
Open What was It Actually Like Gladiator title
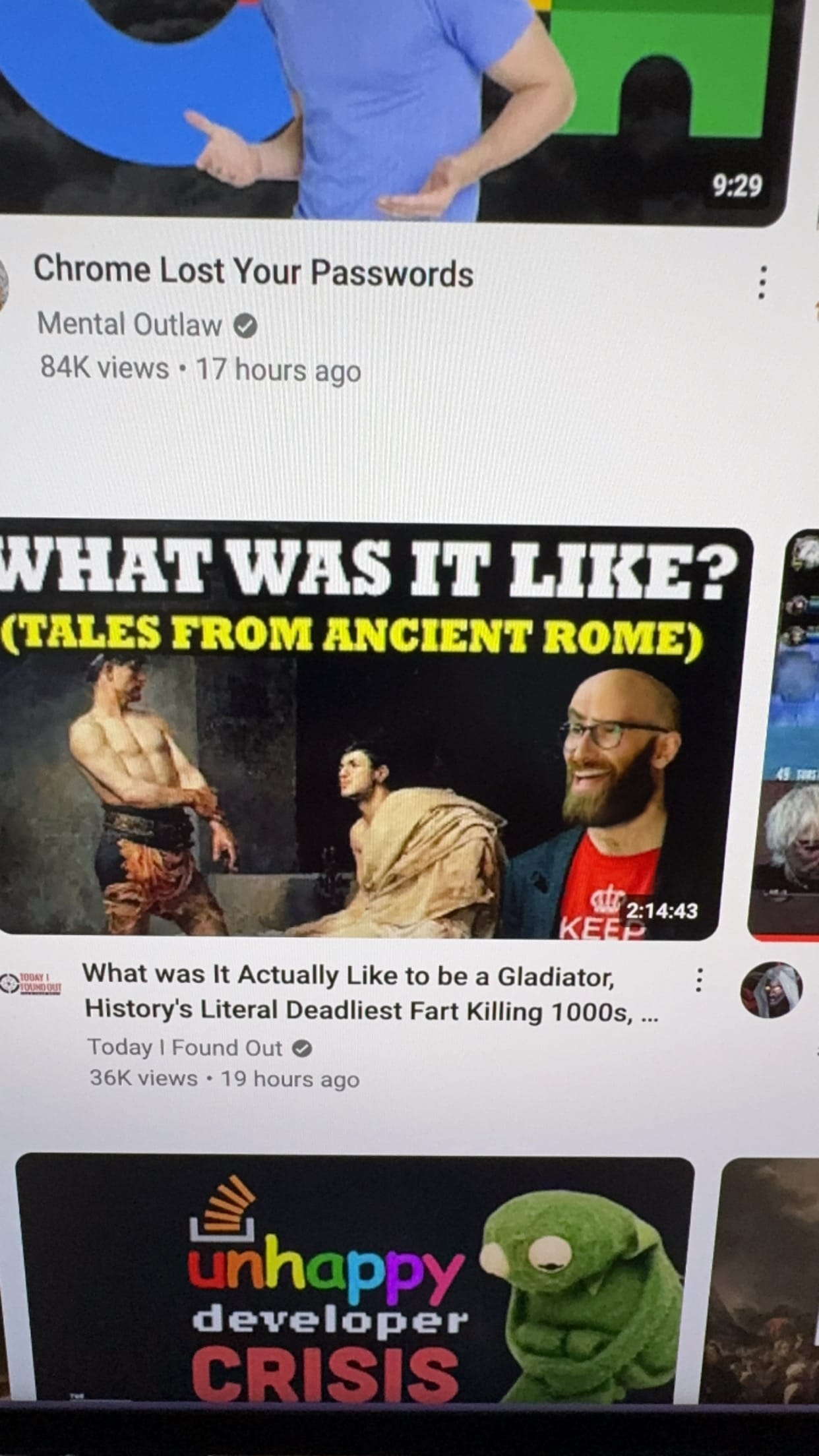pyautogui.click(x=371, y=992)
